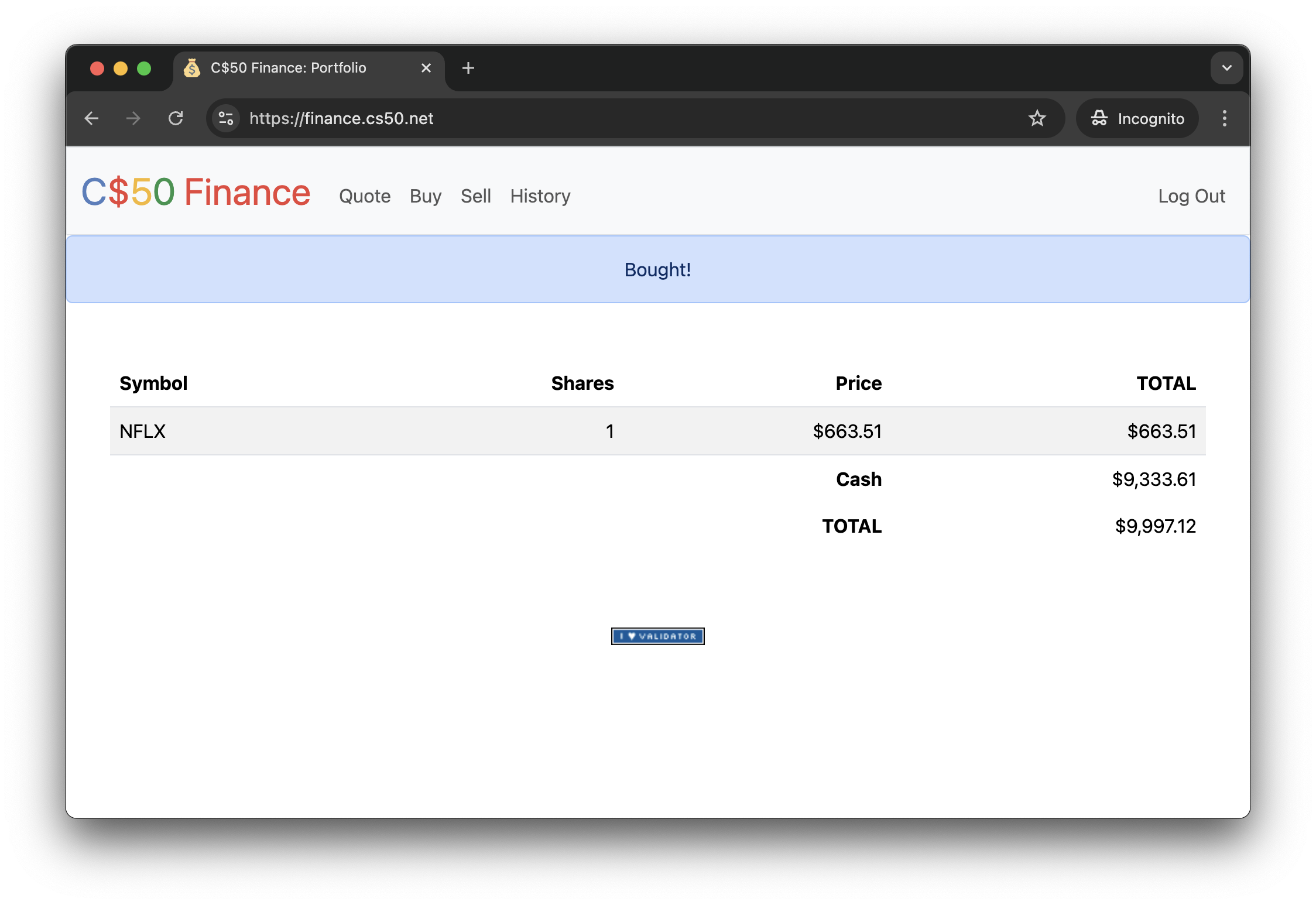This screenshot has height=905, width=1316.
Task: Click the browser forward arrow icon
Action: pos(133,118)
